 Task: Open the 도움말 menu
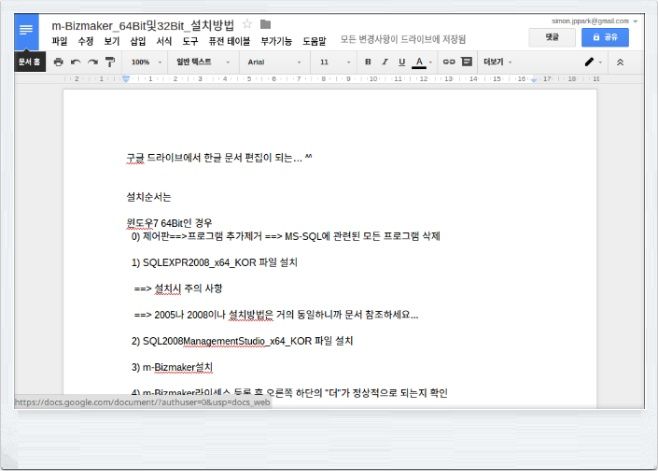pos(314,41)
